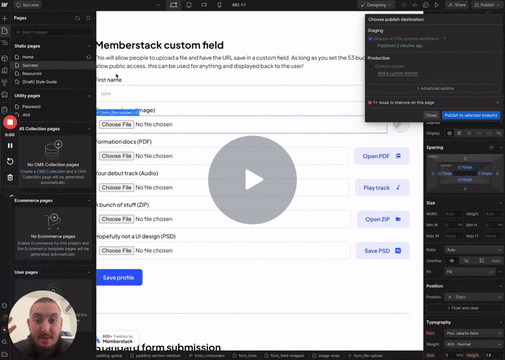Switch to tablet breakpoint view
Viewport: 505px width, 360px height.
point(189,5)
